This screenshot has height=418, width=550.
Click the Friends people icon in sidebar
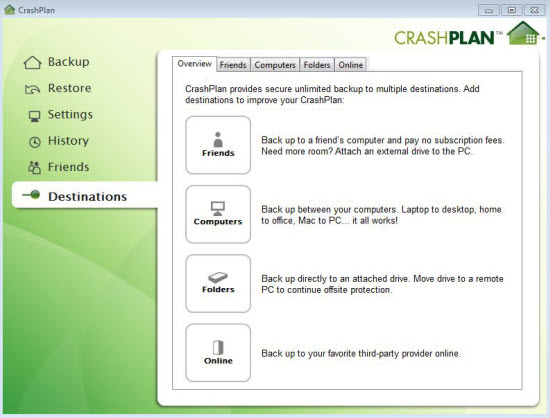click(x=34, y=168)
